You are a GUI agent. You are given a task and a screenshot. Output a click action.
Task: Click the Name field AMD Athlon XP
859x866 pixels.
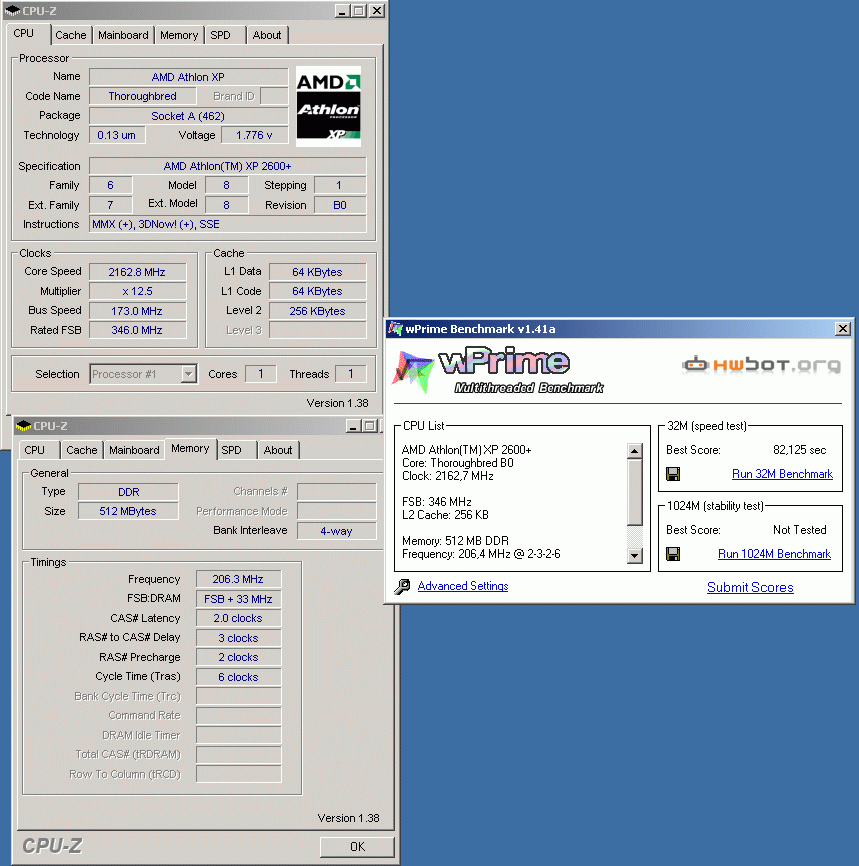pyautogui.click(x=188, y=77)
